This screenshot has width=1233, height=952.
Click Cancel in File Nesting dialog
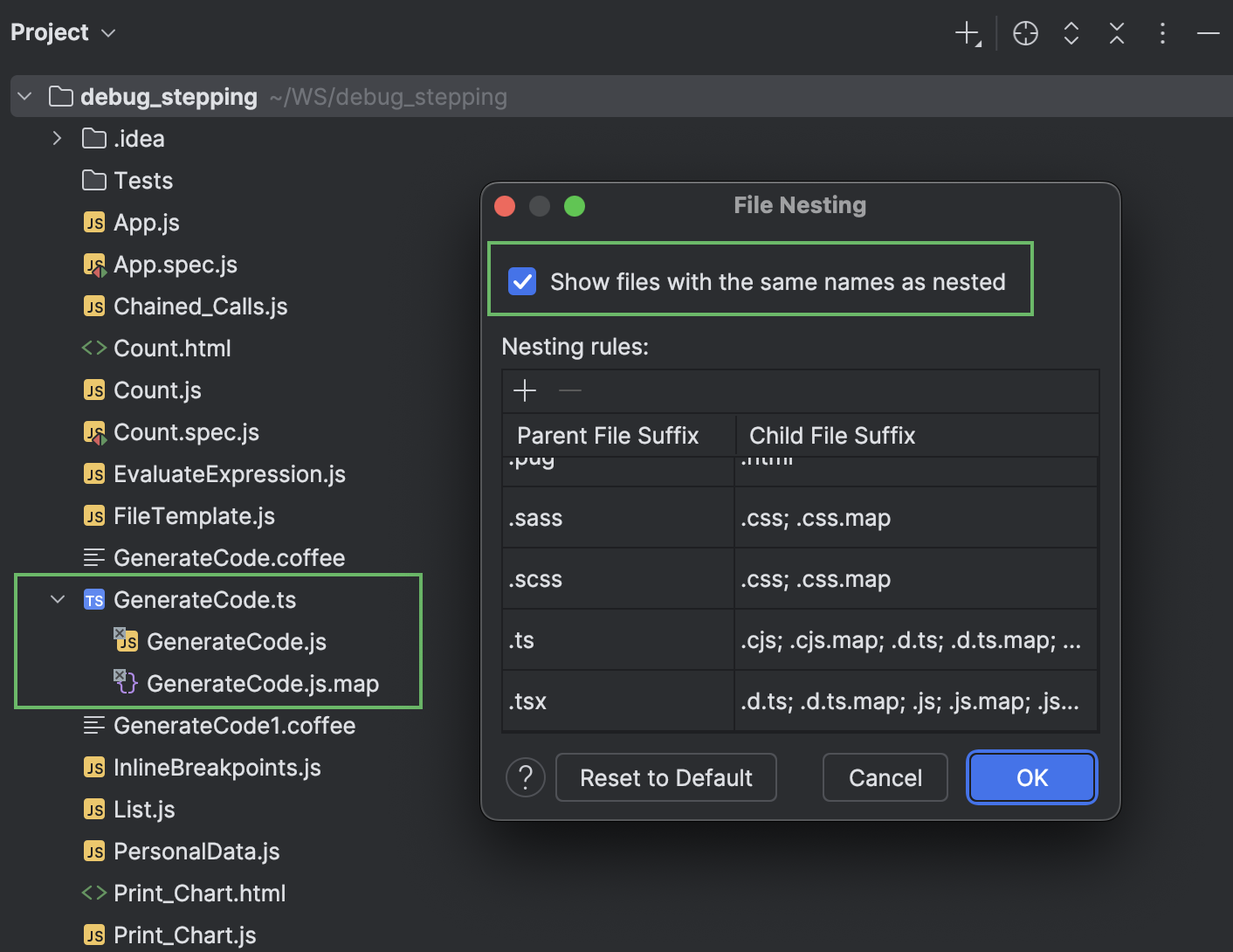click(885, 777)
